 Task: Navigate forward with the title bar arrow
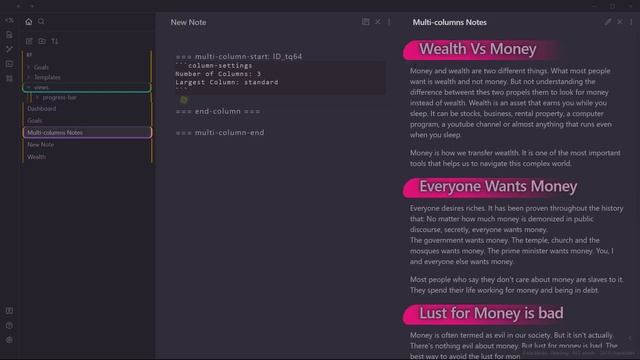[32, 6]
